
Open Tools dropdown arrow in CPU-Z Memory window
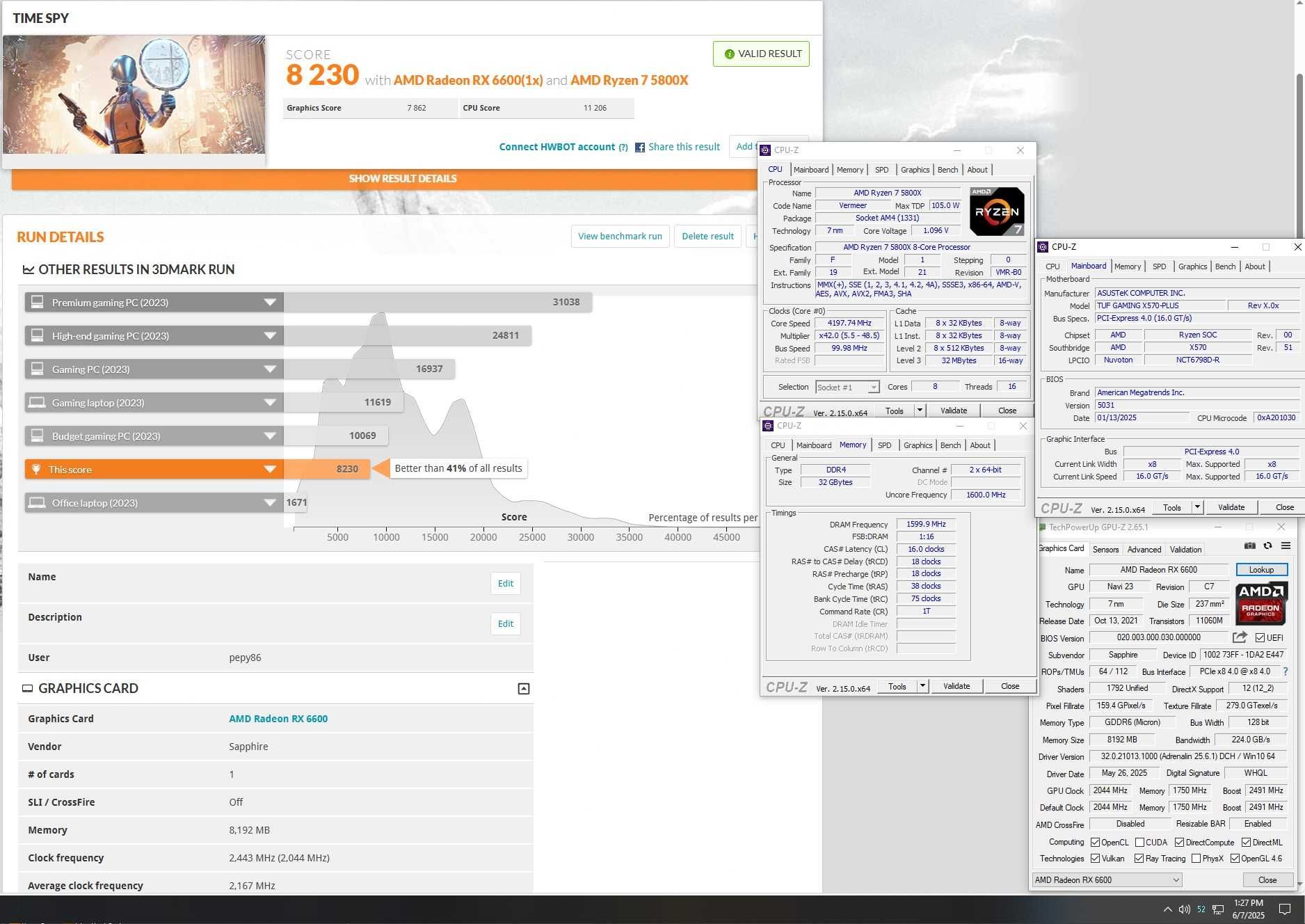coord(922,686)
